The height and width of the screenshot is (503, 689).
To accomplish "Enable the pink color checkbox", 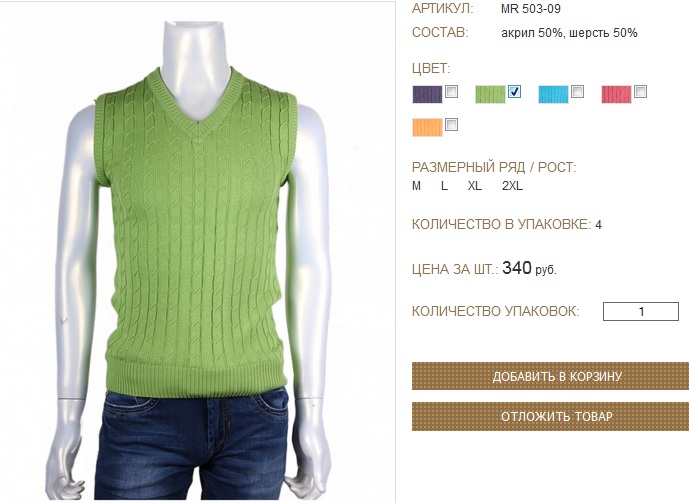I will (641, 91).
